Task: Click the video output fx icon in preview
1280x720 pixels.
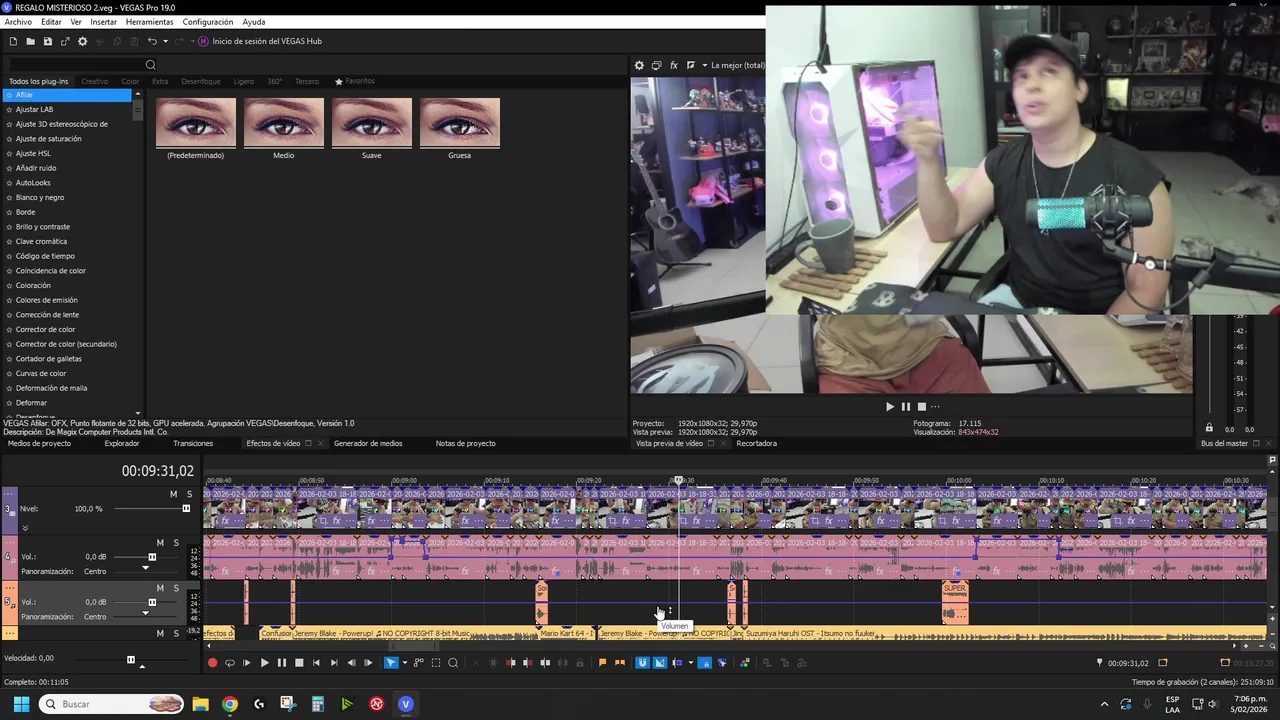Action: (x=674, y=65)
